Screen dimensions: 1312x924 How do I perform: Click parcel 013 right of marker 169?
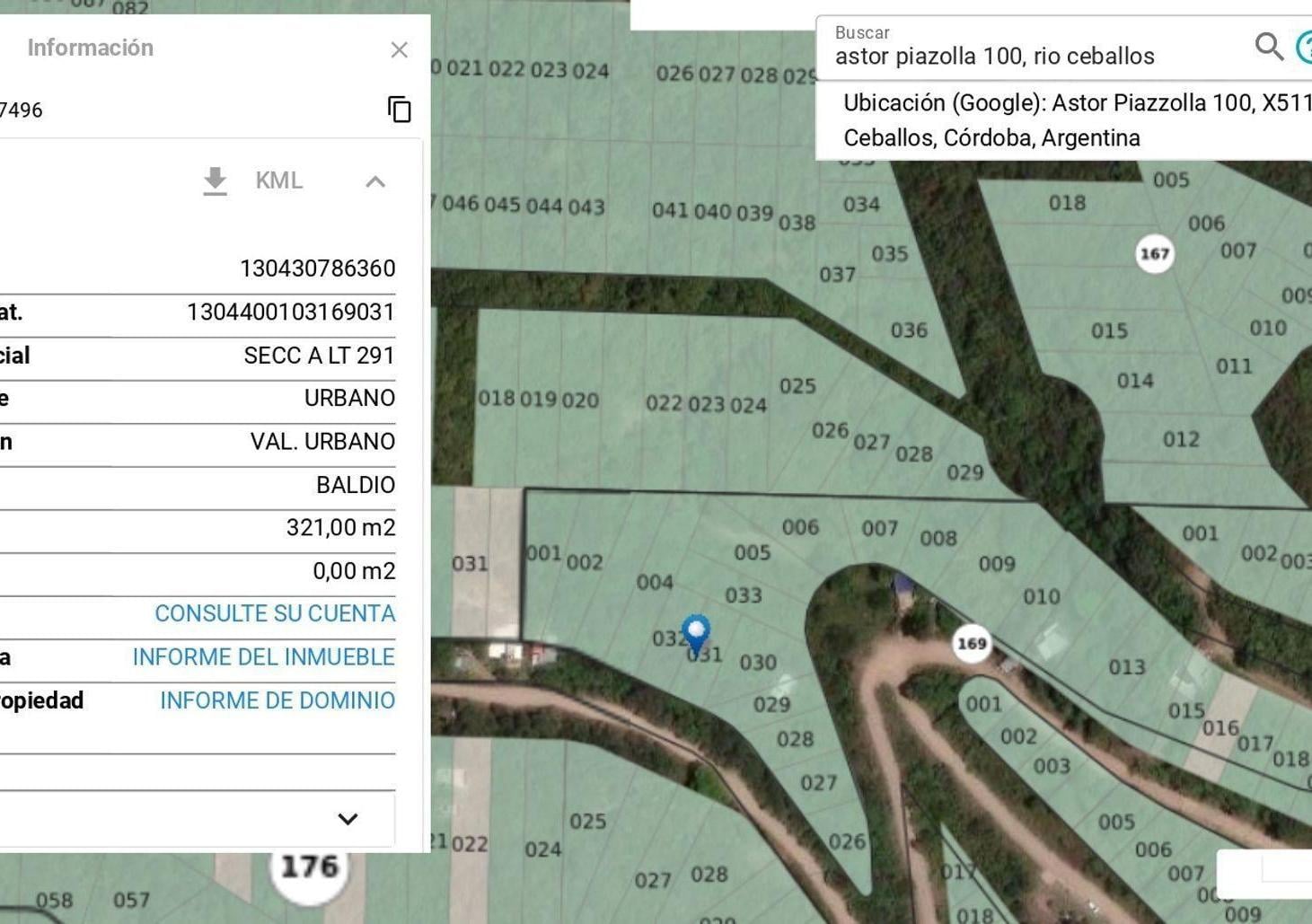1127,666
